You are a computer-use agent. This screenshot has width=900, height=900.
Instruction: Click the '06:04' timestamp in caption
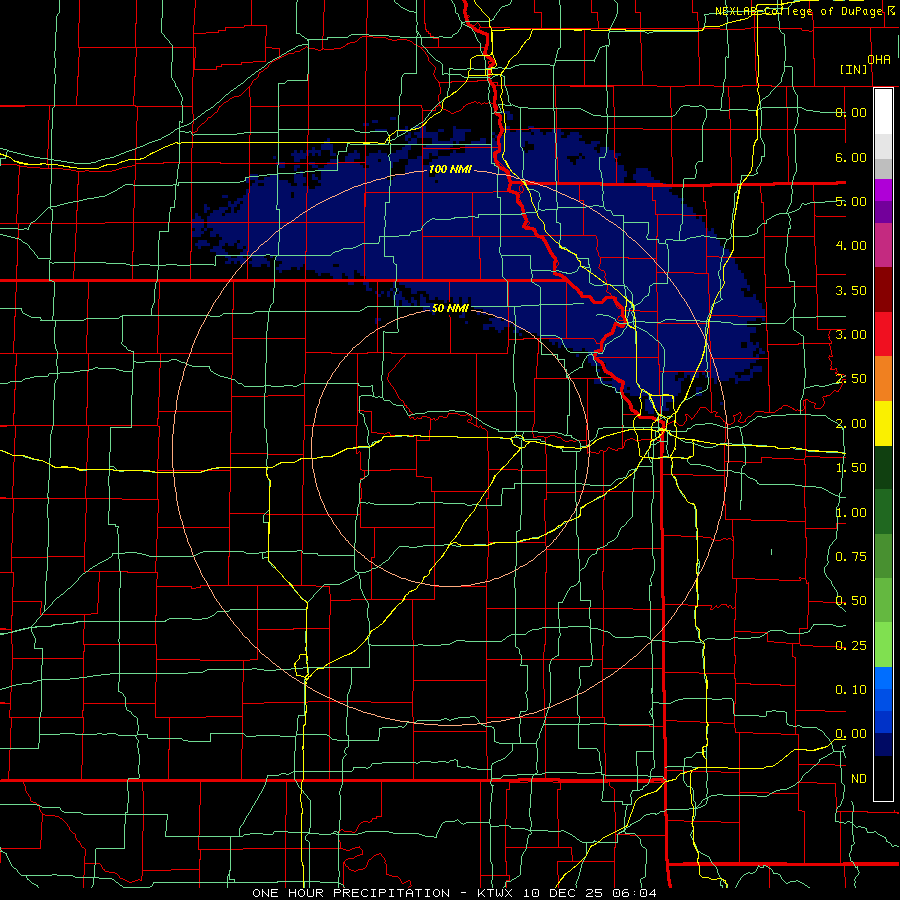(x=634, y=893)
